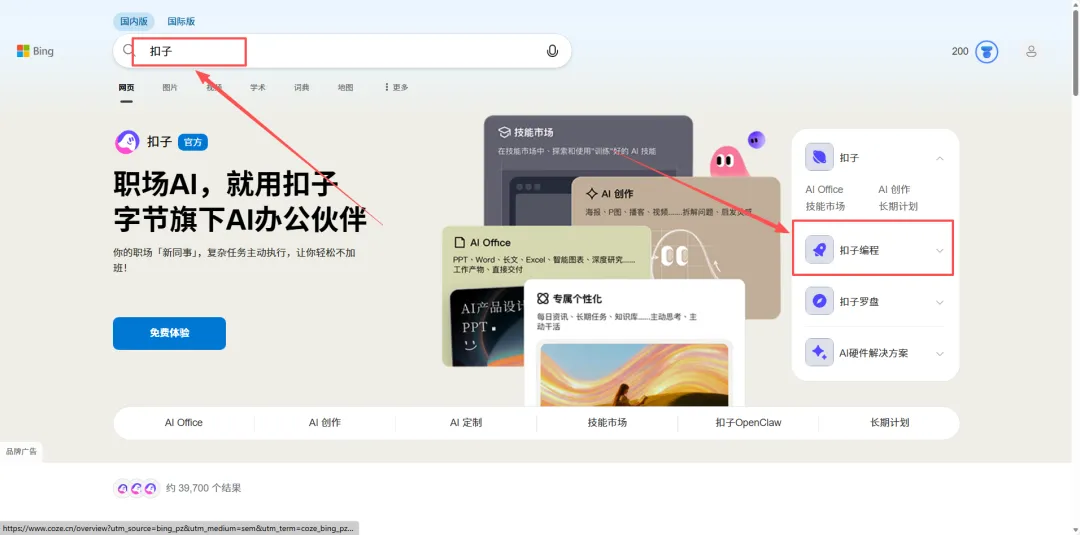Image resolution: width=1080 pixels, height=535 pixels.
Task: Select the 图片 search tab
Action: coord(170,87)
